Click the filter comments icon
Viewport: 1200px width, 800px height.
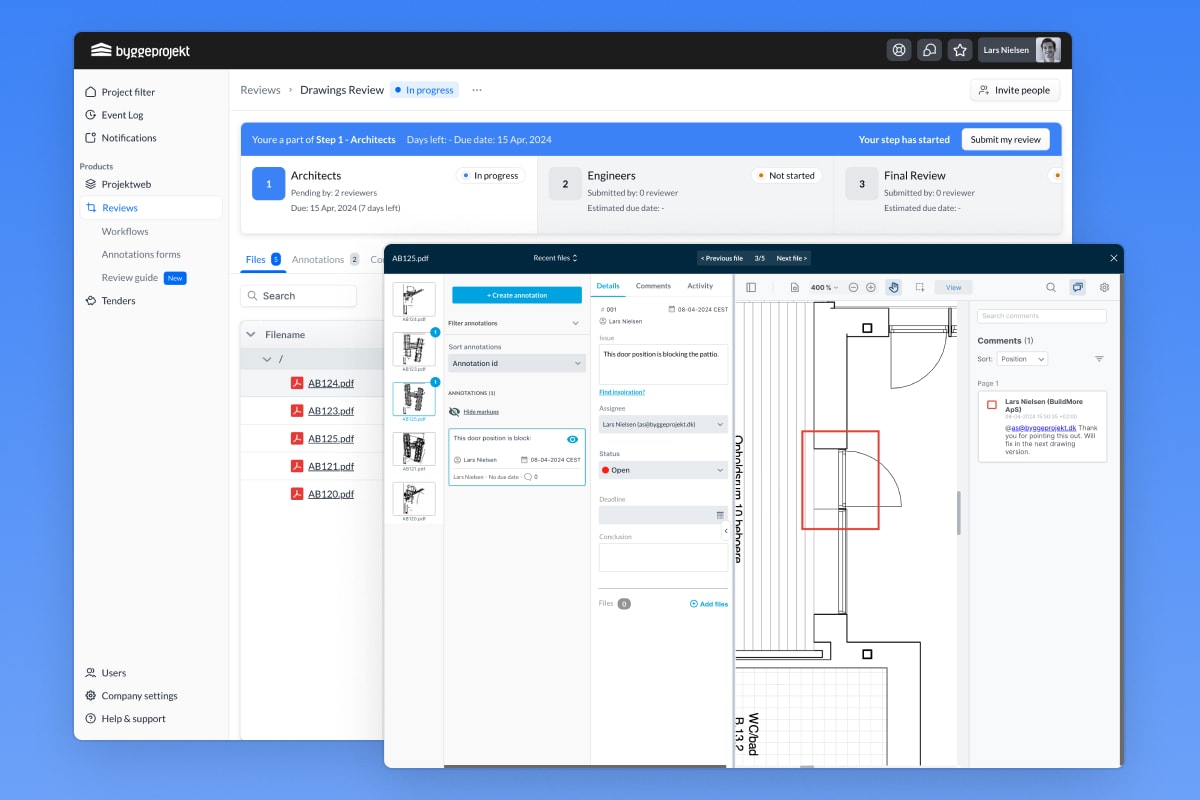pyautogui.click(x=1099, y=359)
